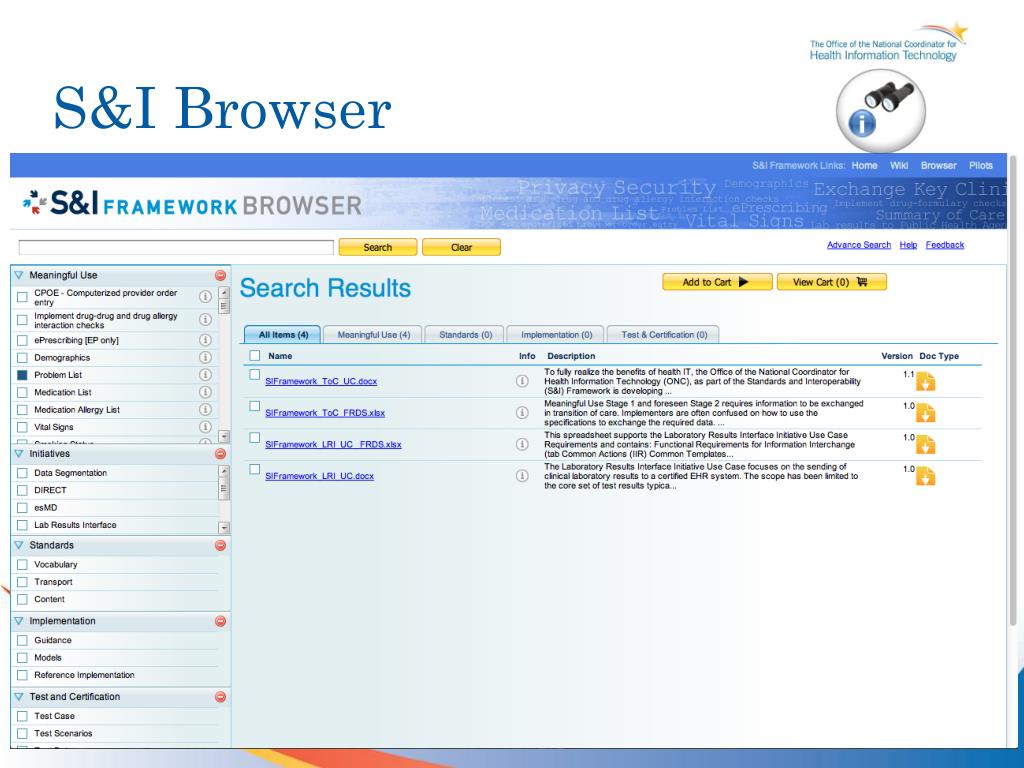Click the Initiatives list scroll-up arrow
The width and height of the screenshot is (1024, 768).
click(224, 471)
